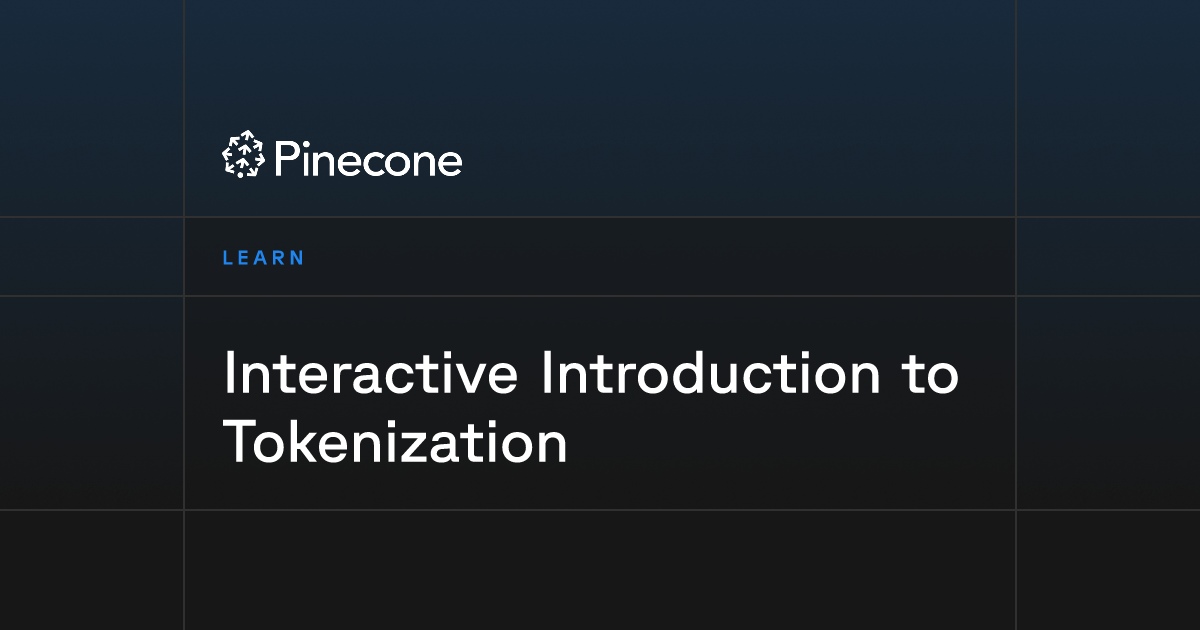This screenshot has height=630, width=1200.
Task: Click the empty panel beneath the Tokenization title
Action: click(x=600, y=570)
